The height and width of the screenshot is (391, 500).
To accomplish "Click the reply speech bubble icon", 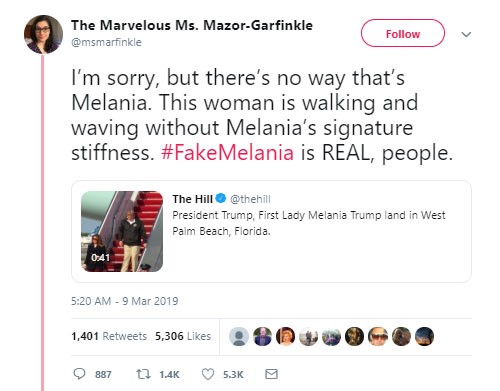I will (79, 374).
